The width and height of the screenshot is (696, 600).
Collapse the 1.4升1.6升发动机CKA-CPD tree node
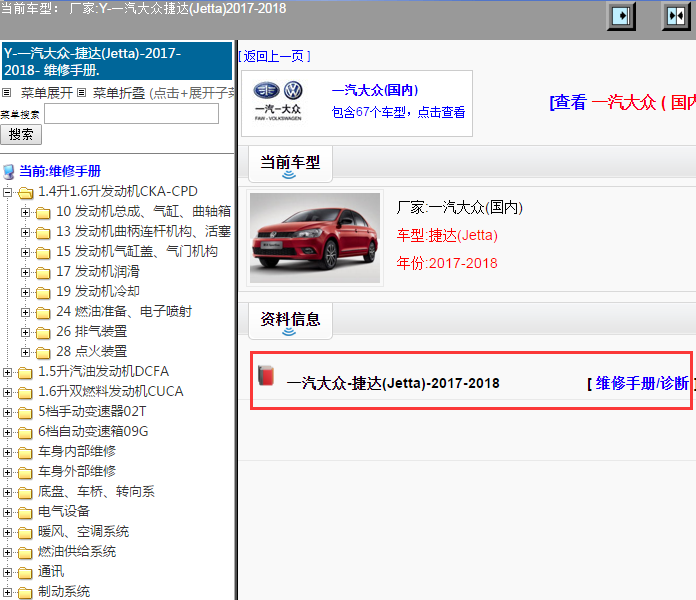point(7,192)
